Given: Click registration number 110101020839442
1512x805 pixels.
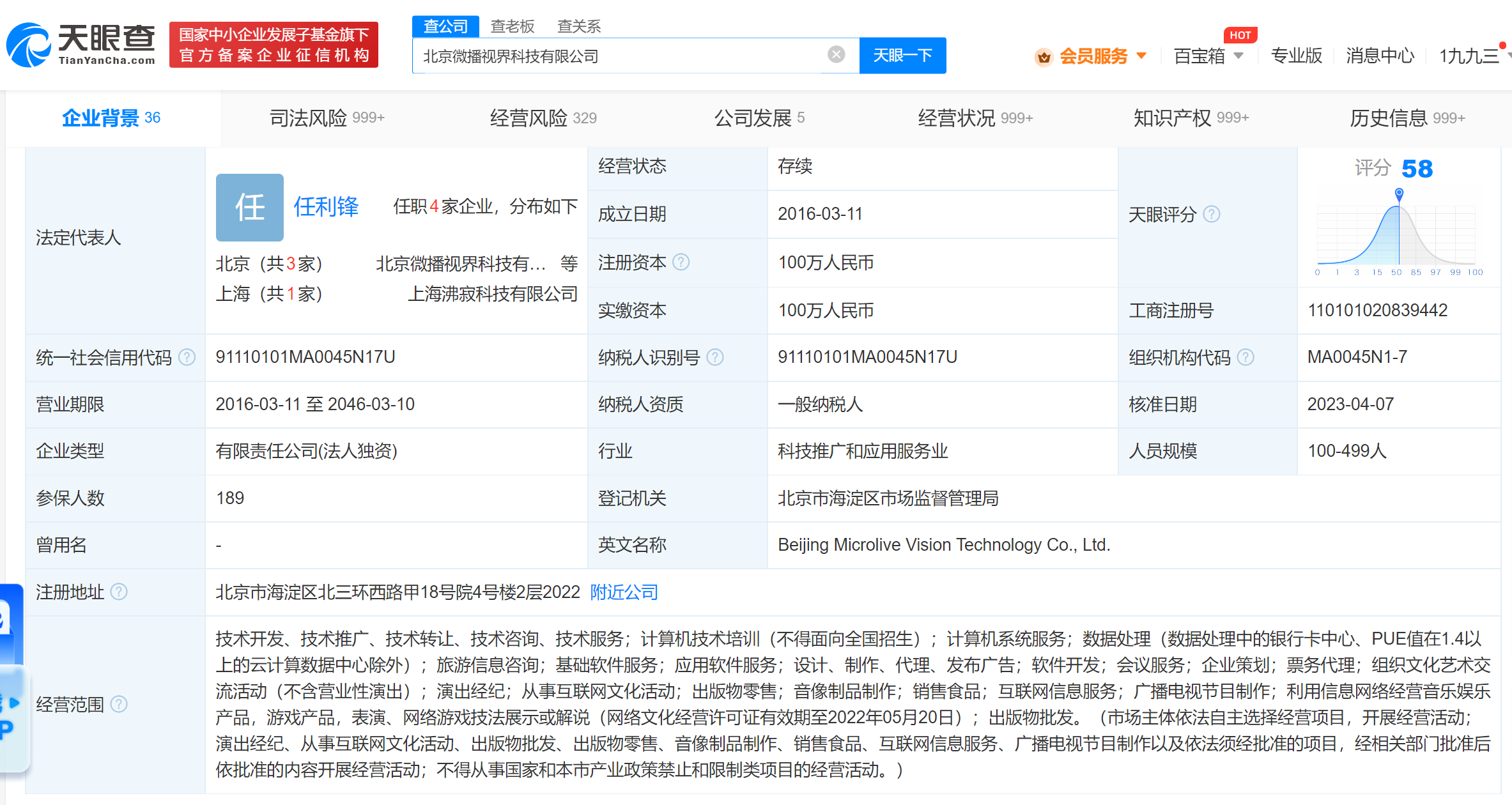Looking at the screenshot, I should tap(1377, 310).
